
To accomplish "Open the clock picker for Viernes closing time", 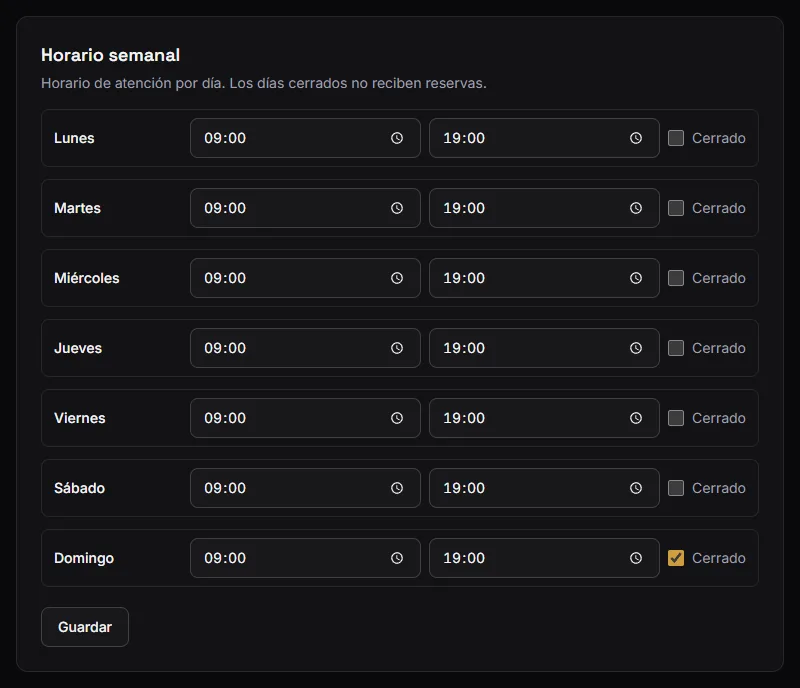I will click(636, 418).
